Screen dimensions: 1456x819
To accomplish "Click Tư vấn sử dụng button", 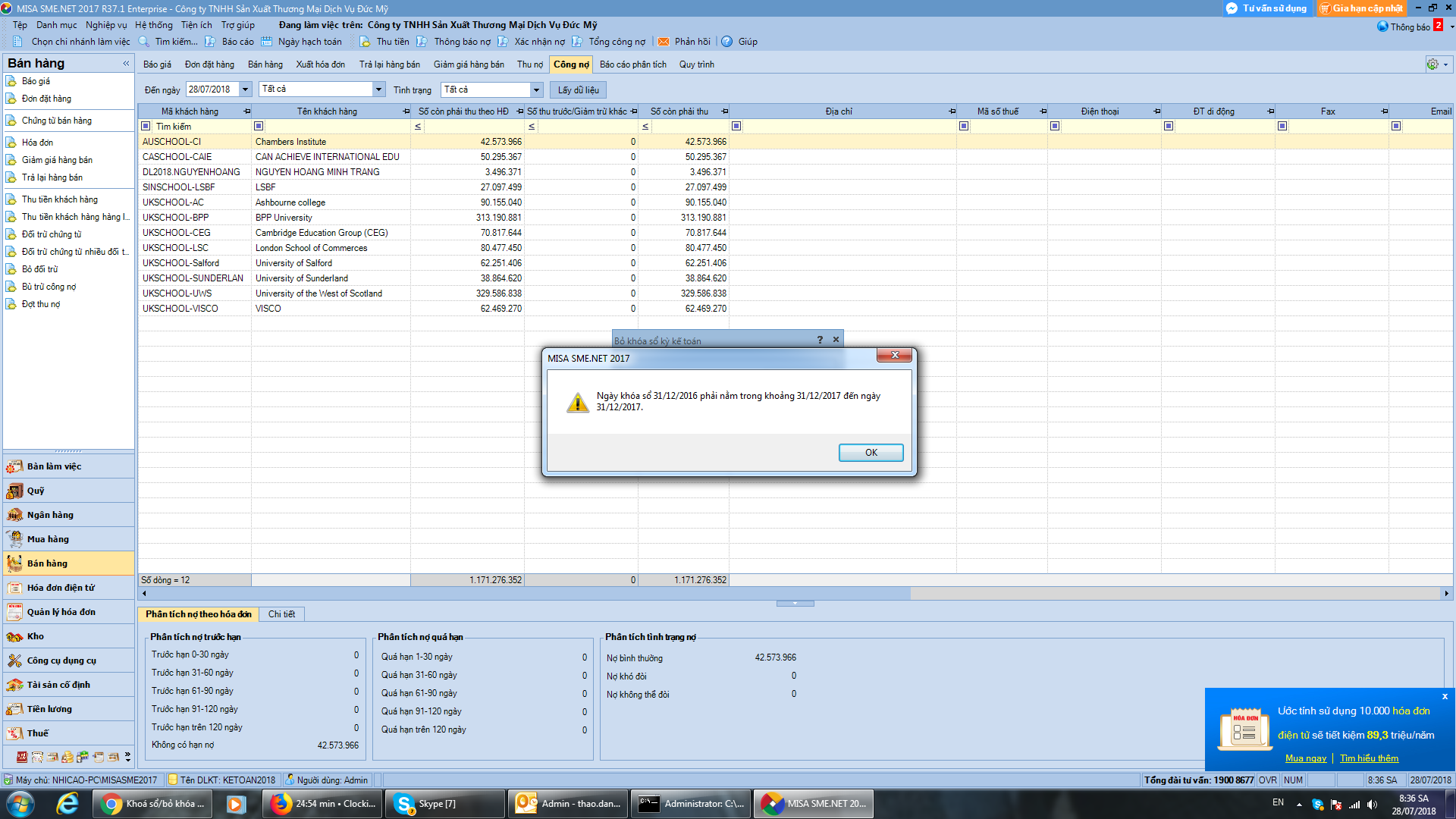I will coord(1268,8).
